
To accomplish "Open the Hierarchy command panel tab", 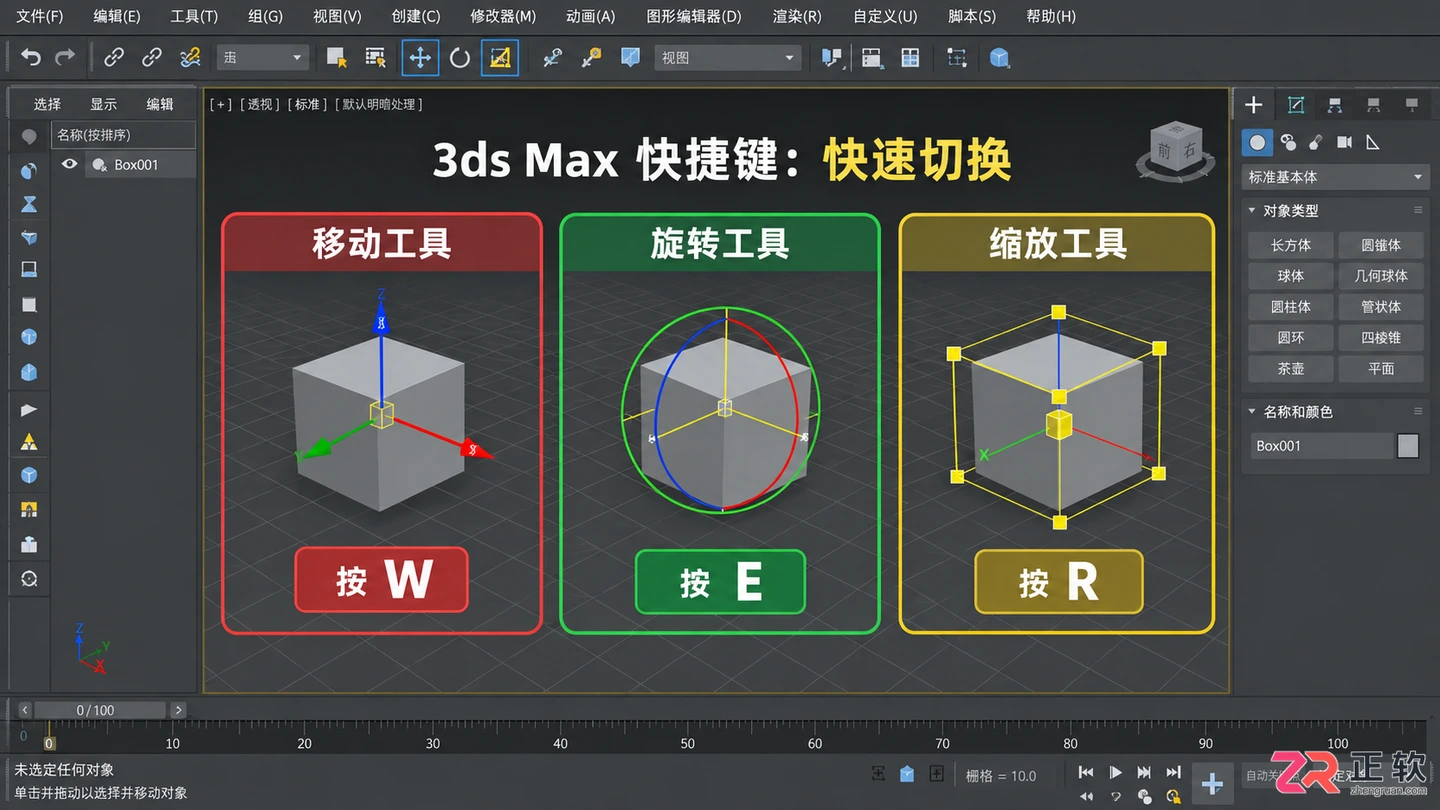I will 1335,105.
